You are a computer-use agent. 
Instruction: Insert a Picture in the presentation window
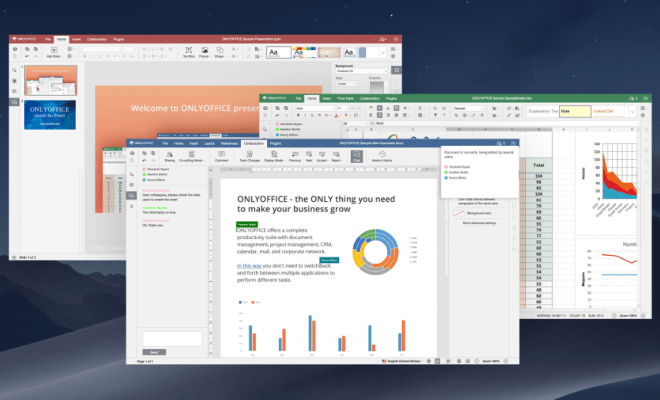pos(204,52)
